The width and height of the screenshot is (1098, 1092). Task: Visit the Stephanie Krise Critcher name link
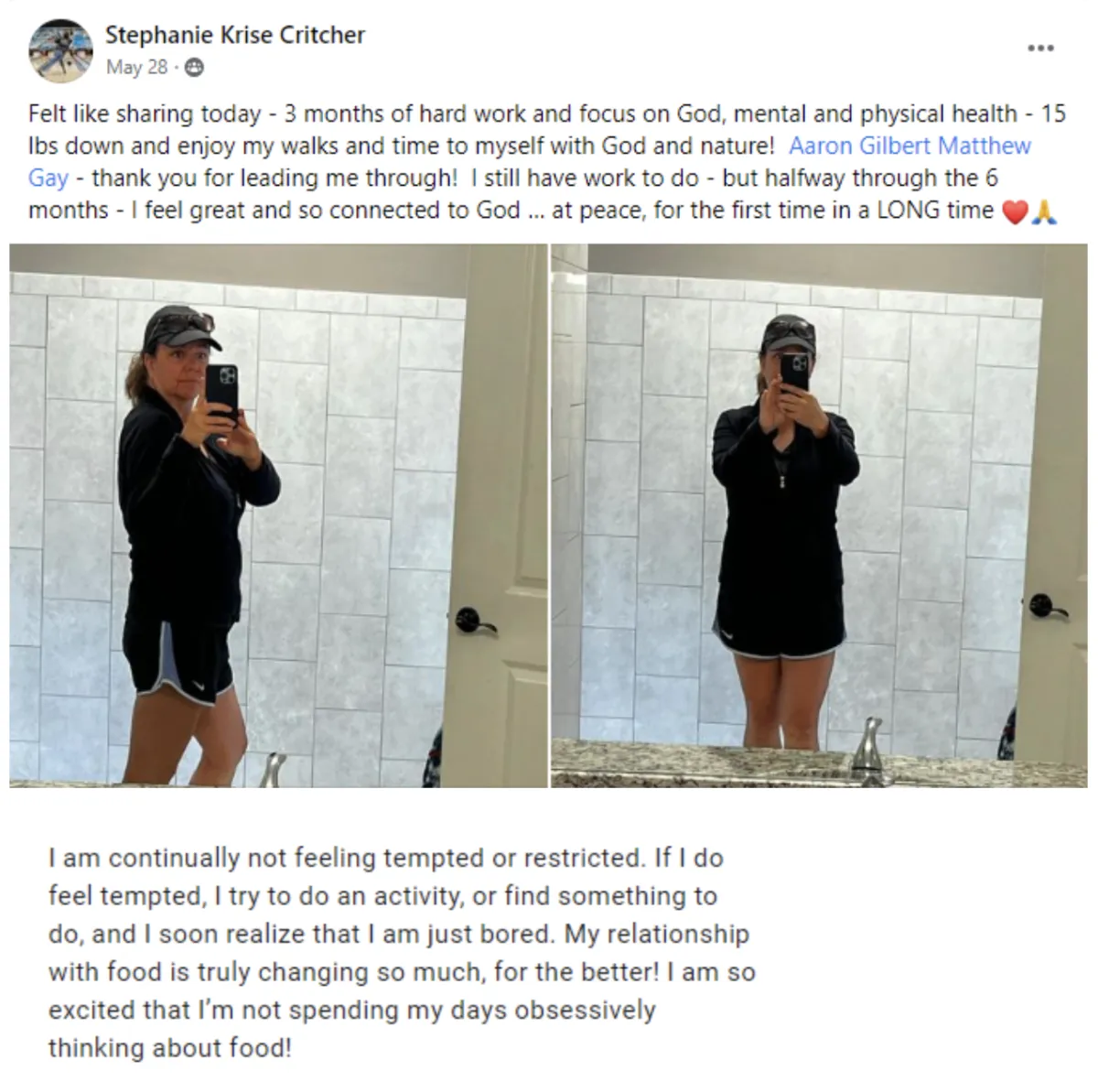235,35
